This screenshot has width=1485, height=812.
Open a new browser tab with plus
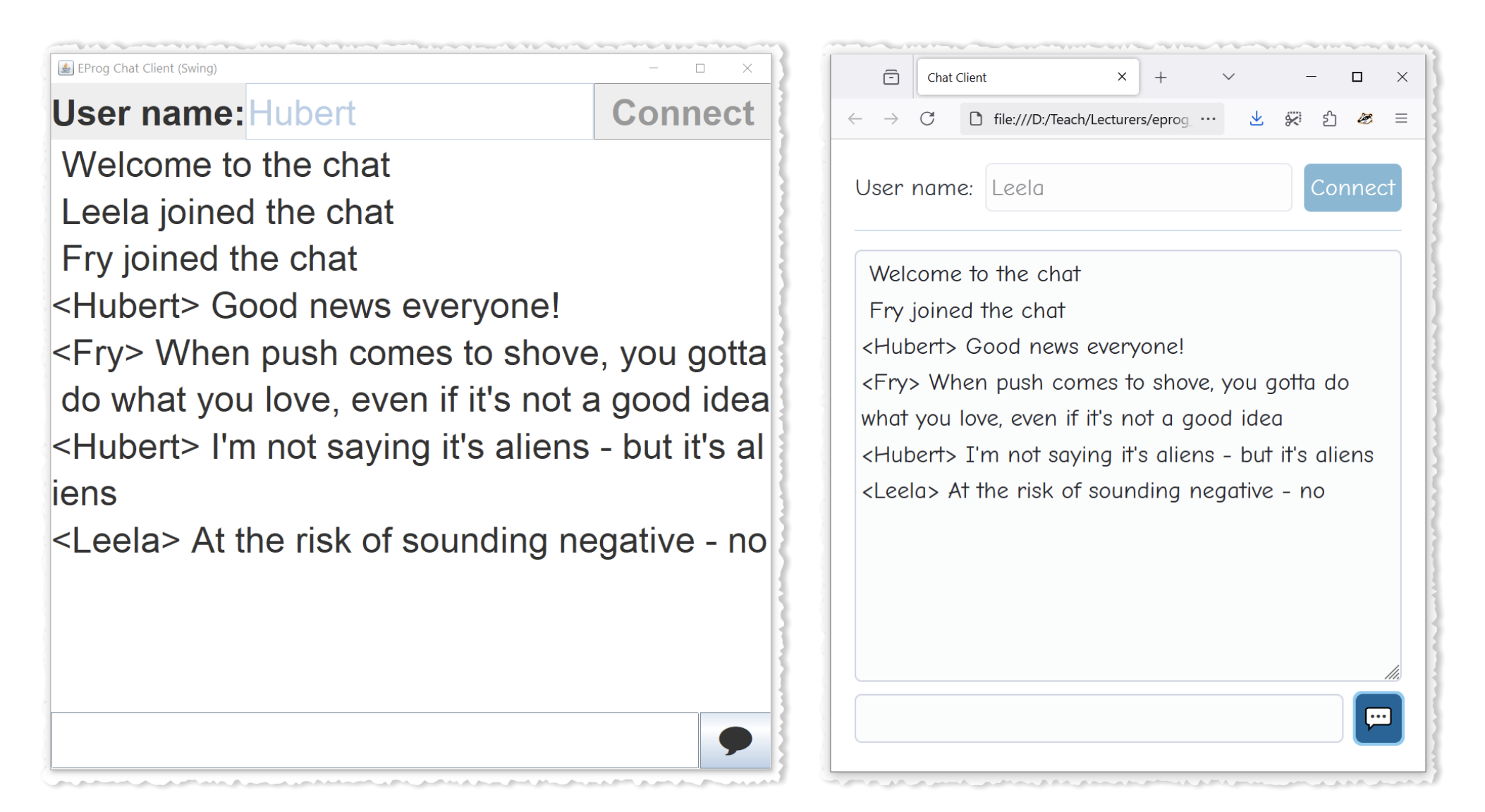coord(1161,77)
